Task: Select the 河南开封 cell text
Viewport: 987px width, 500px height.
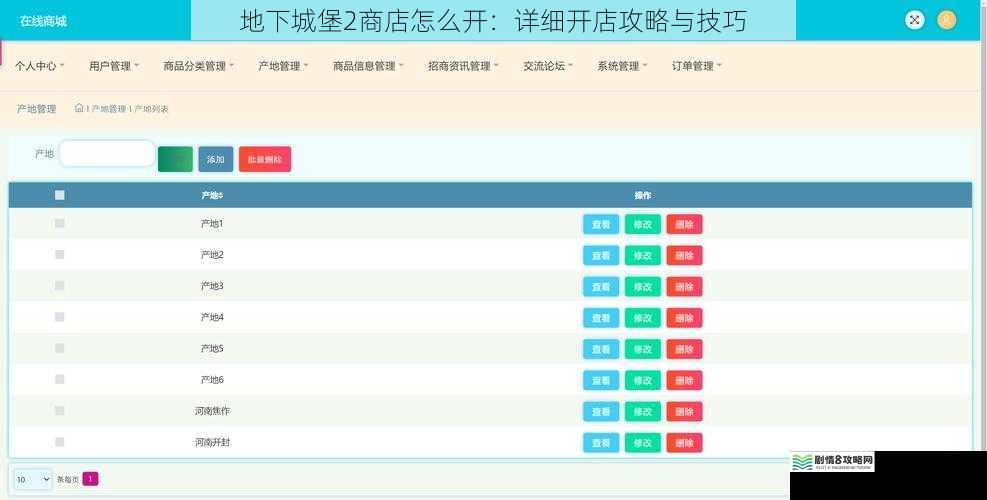Action: click(212, 443)
